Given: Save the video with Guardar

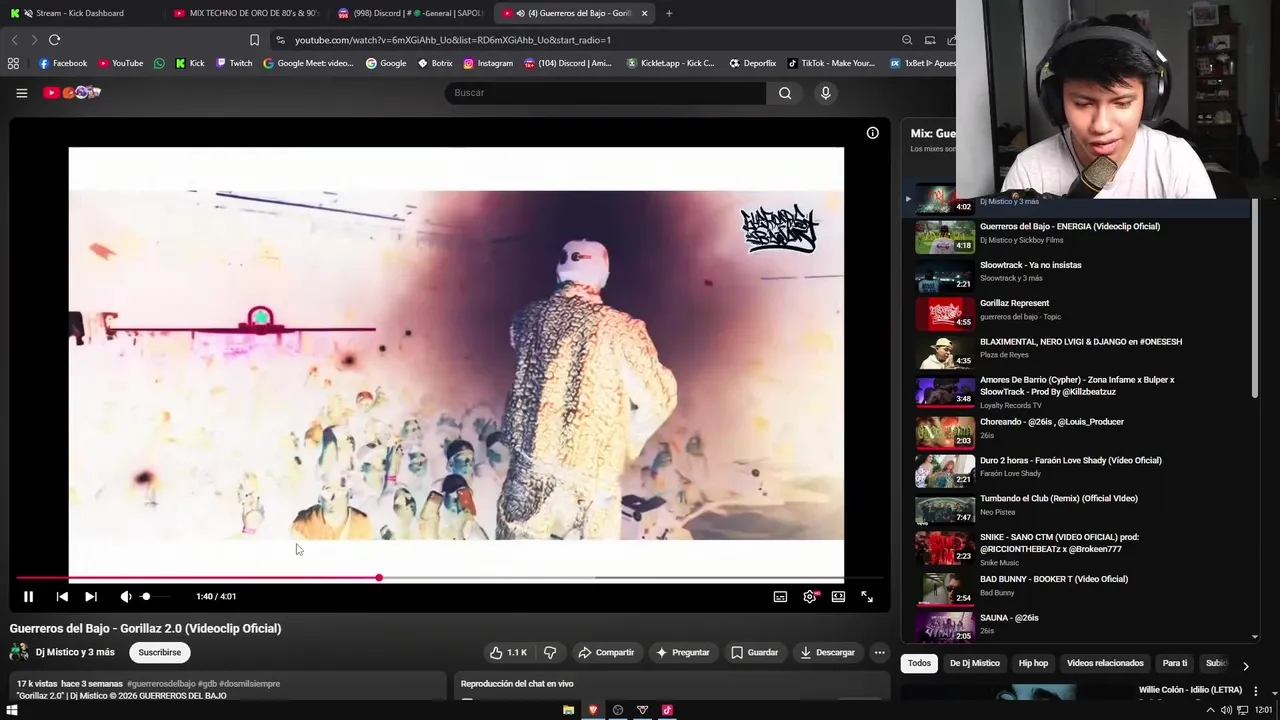Looking at the screenshot, I should 754,652.
